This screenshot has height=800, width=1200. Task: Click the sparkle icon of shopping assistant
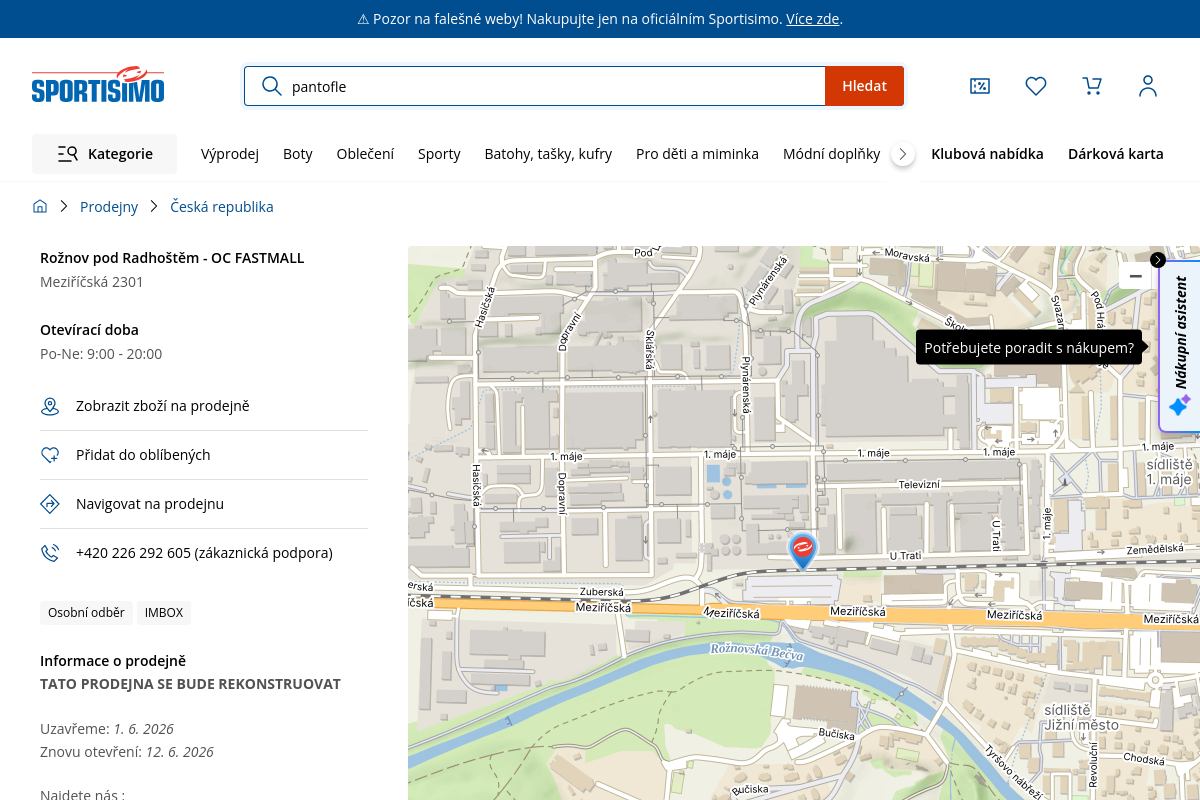click(x=1180, y=405)
